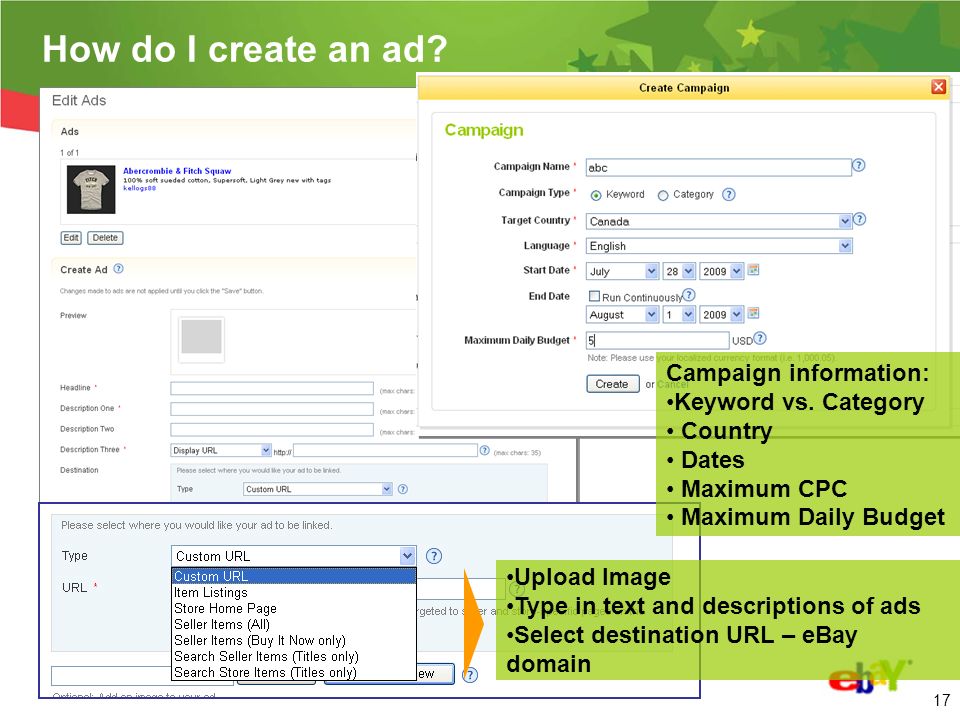Open the Target Country dropdown
The width and height of the screenshot is (960, 720).
[719, 222]
